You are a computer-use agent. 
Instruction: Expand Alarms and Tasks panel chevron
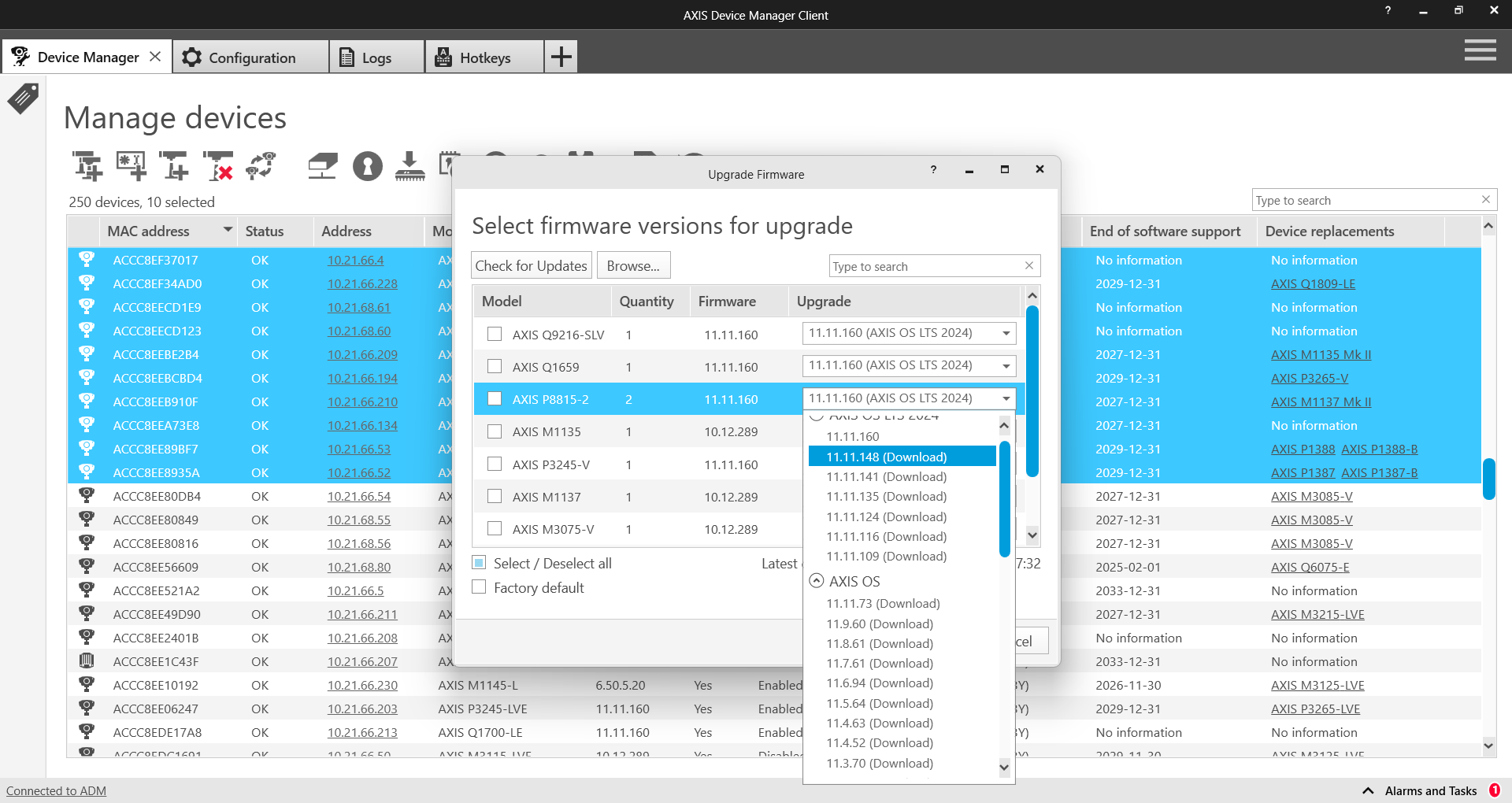(1368, 790)
